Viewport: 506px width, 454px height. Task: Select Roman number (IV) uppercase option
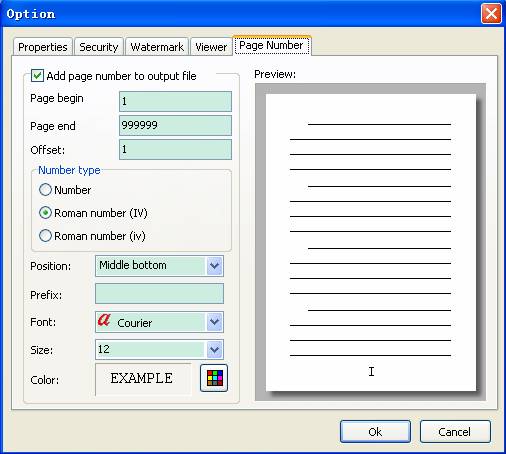pyautogui.click(x=45, y=213)
